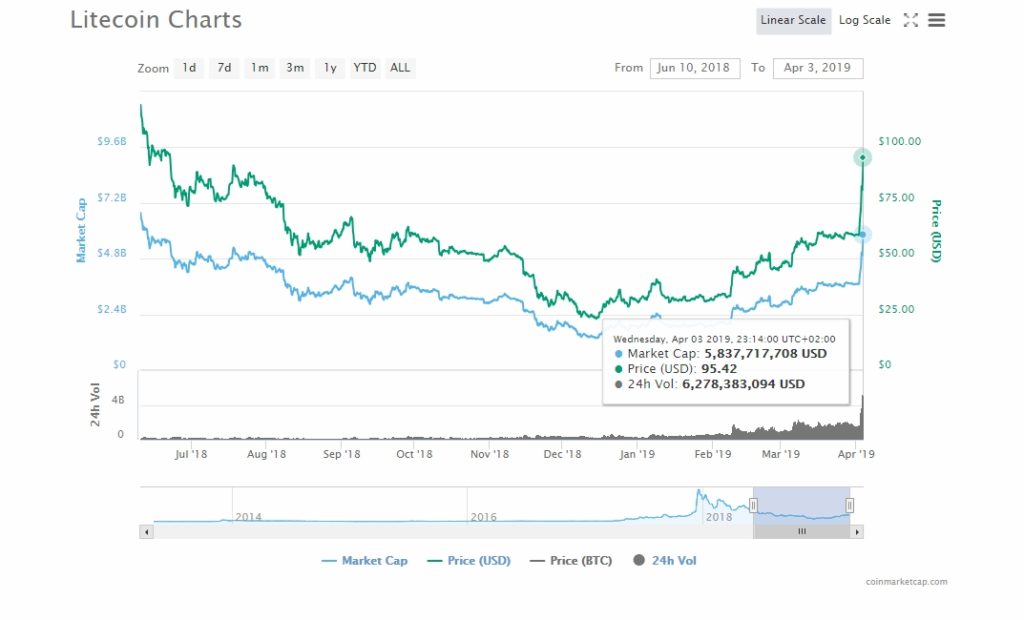Viewport: 1024px width, 620px height.
Task: Select the 3m zoom interval
Action: click(294, 68)
